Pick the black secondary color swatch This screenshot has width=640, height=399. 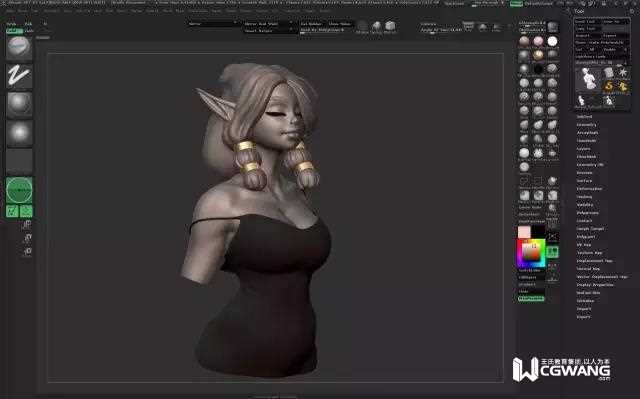pyautogui.click(x=538, y=231)
